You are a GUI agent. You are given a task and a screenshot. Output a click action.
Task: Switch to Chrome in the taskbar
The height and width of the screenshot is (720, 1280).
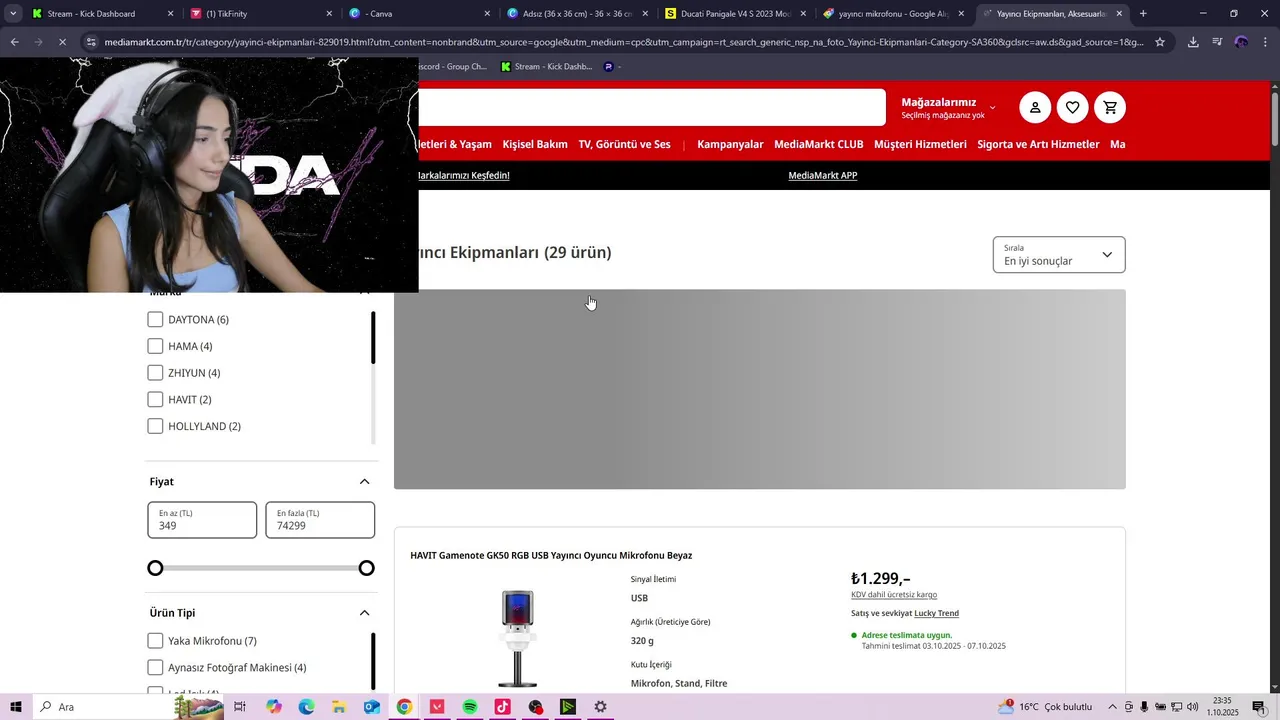[404, 707]
